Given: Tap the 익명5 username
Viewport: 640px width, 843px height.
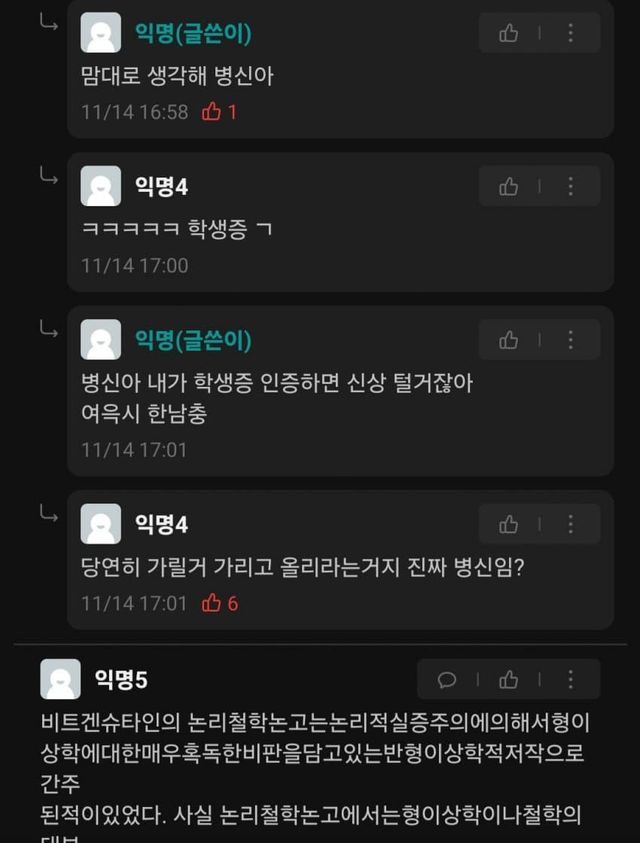Looking at the screenshot, I should (121, 680).
